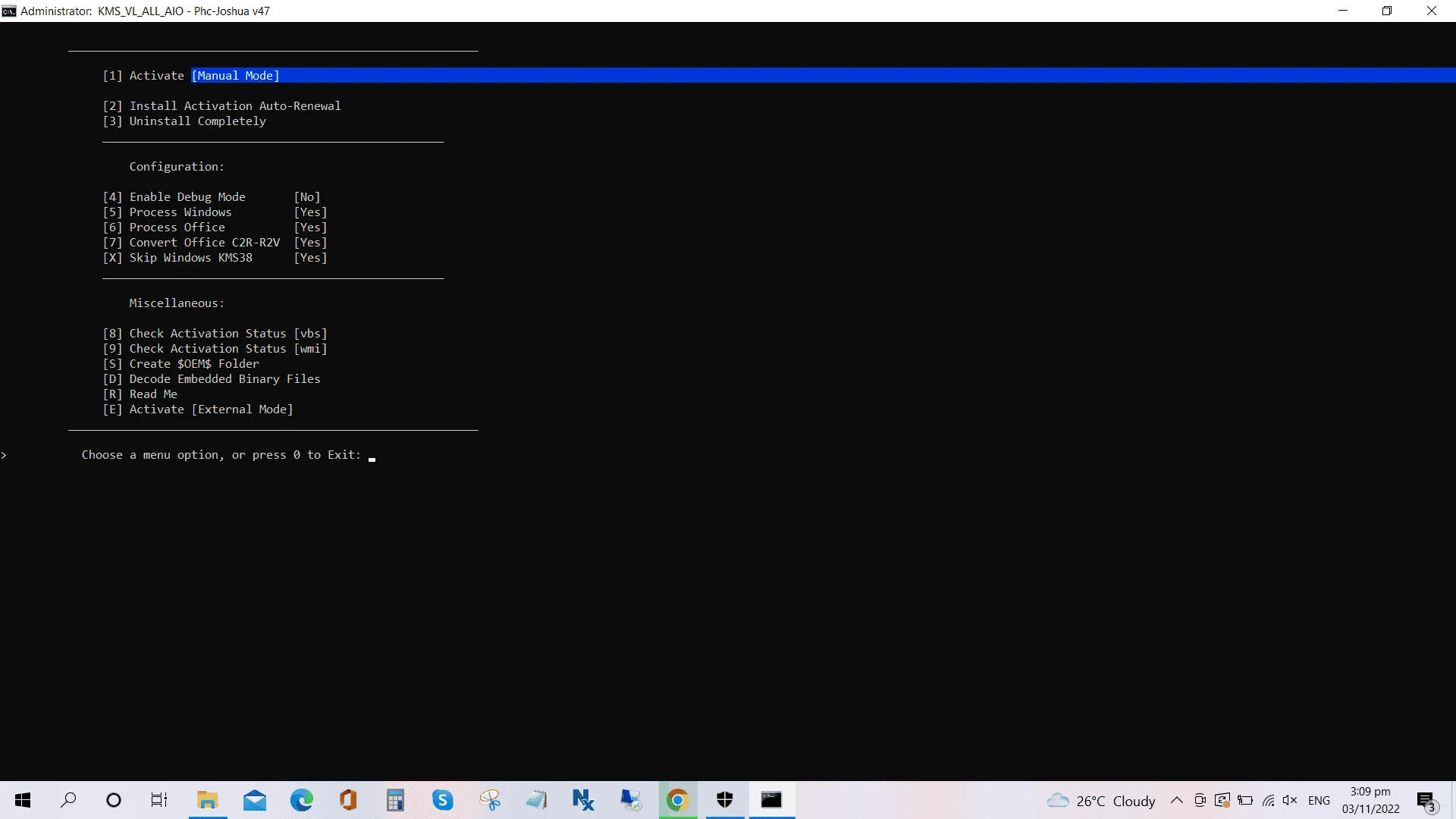Click the 'Read Me' menu line

coord(140,394)
